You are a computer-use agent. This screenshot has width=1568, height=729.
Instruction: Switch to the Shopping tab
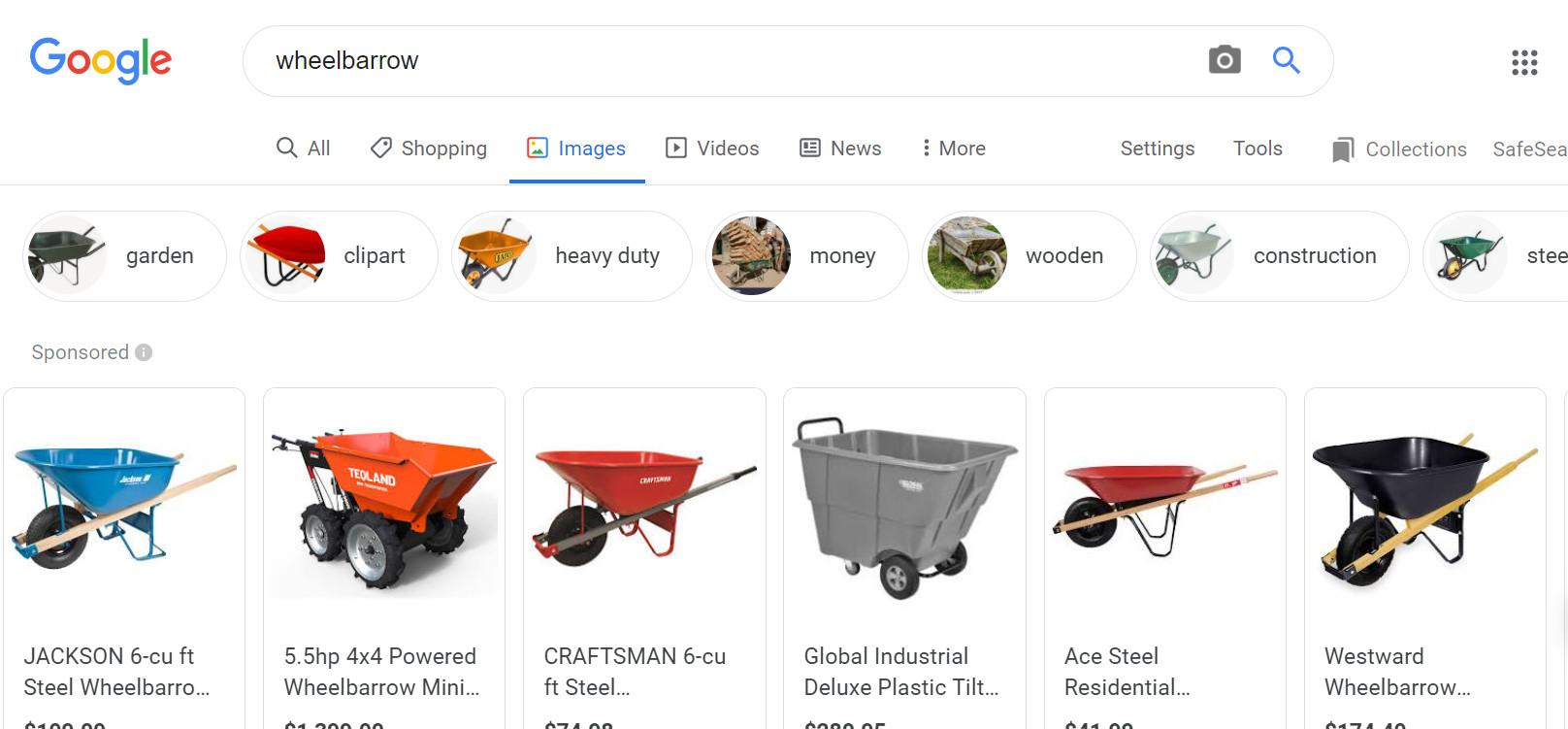click(x=429, y=149)
